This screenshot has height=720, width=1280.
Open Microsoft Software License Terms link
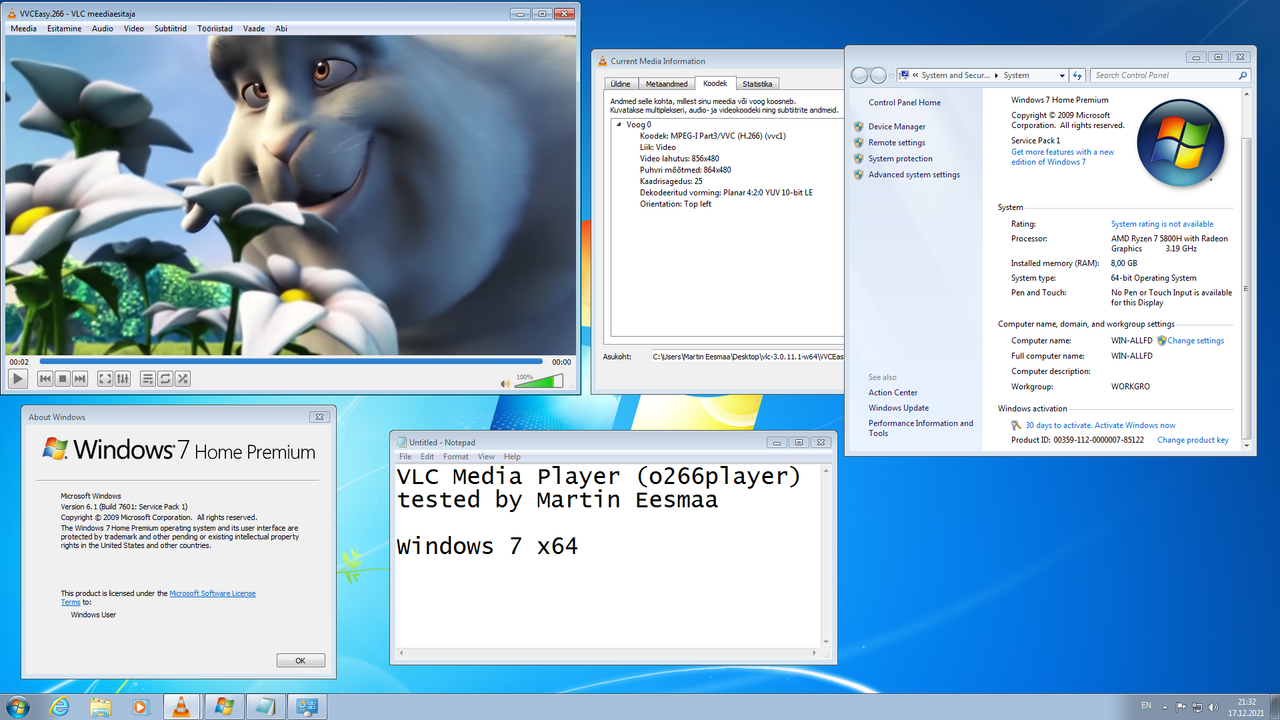[160, 598]
